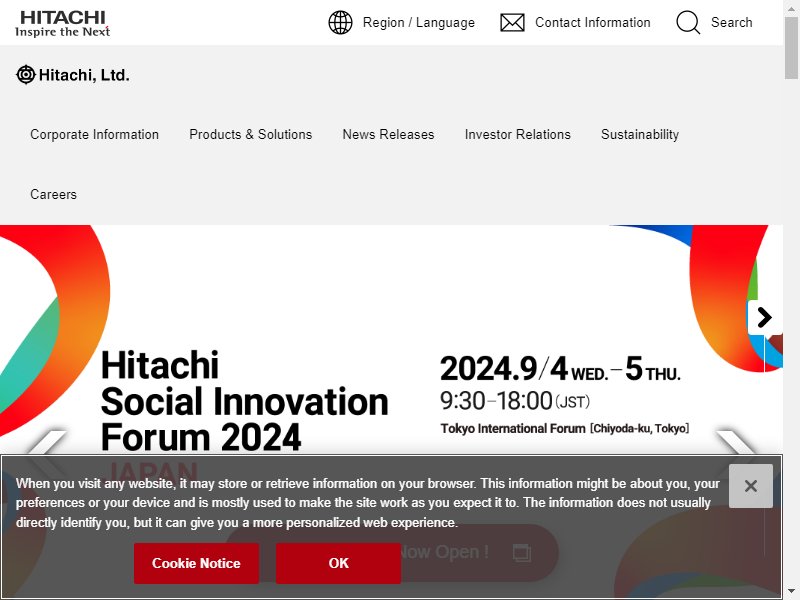Image resolution: width=800 pixels, height=600 pixels.
Task: Open the Cookie Notice button
Action: coord(196,563)
